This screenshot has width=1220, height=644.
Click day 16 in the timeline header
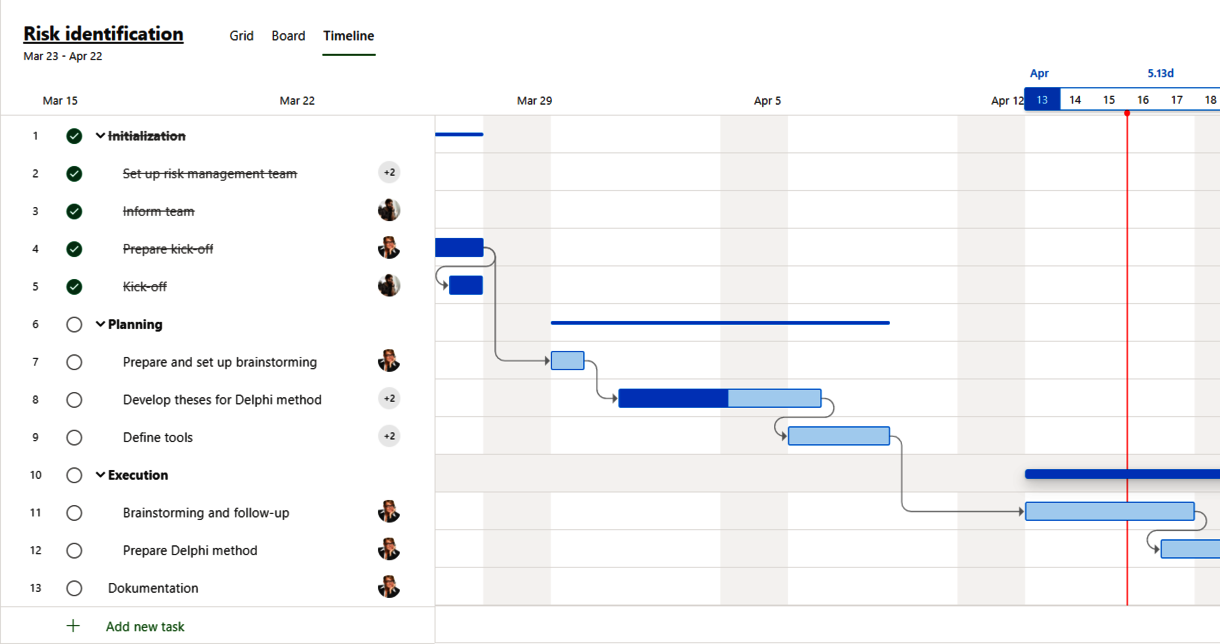1143,100
